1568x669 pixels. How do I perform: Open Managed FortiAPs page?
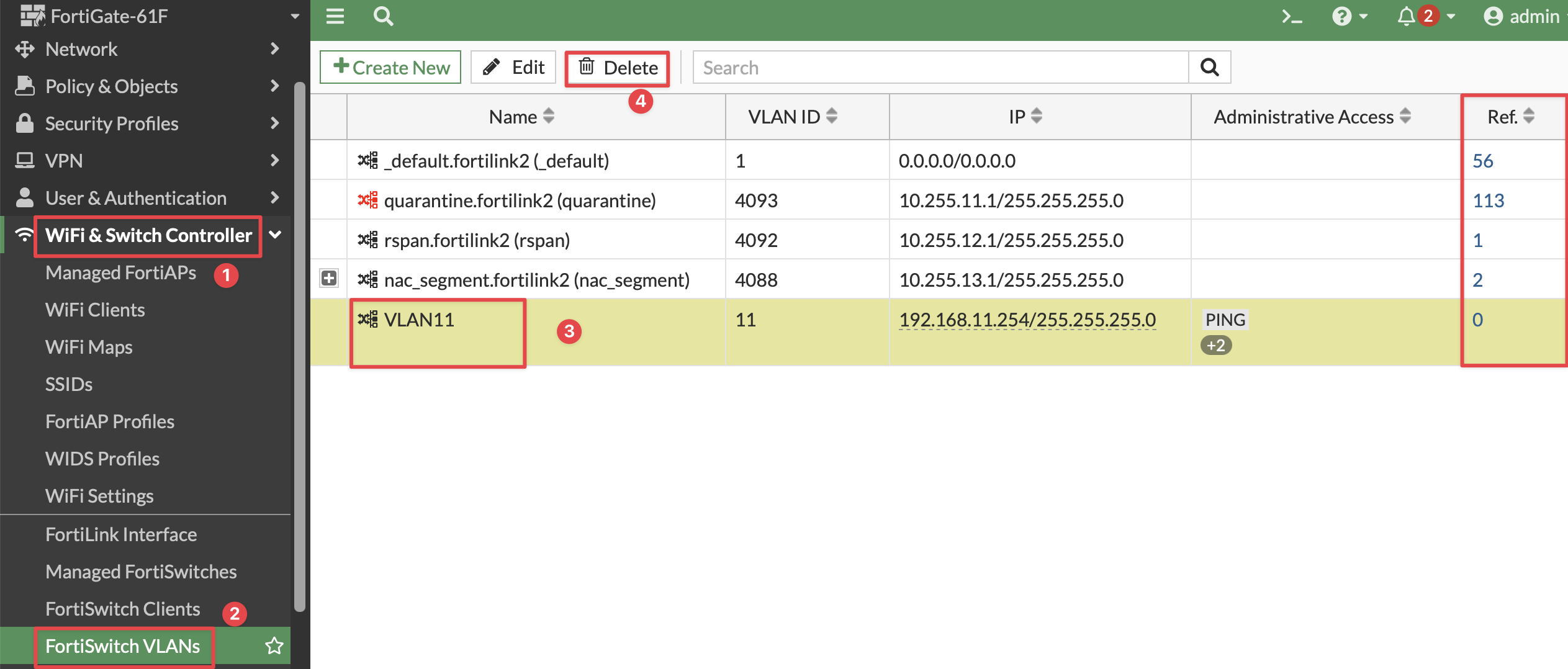(120, 272)
